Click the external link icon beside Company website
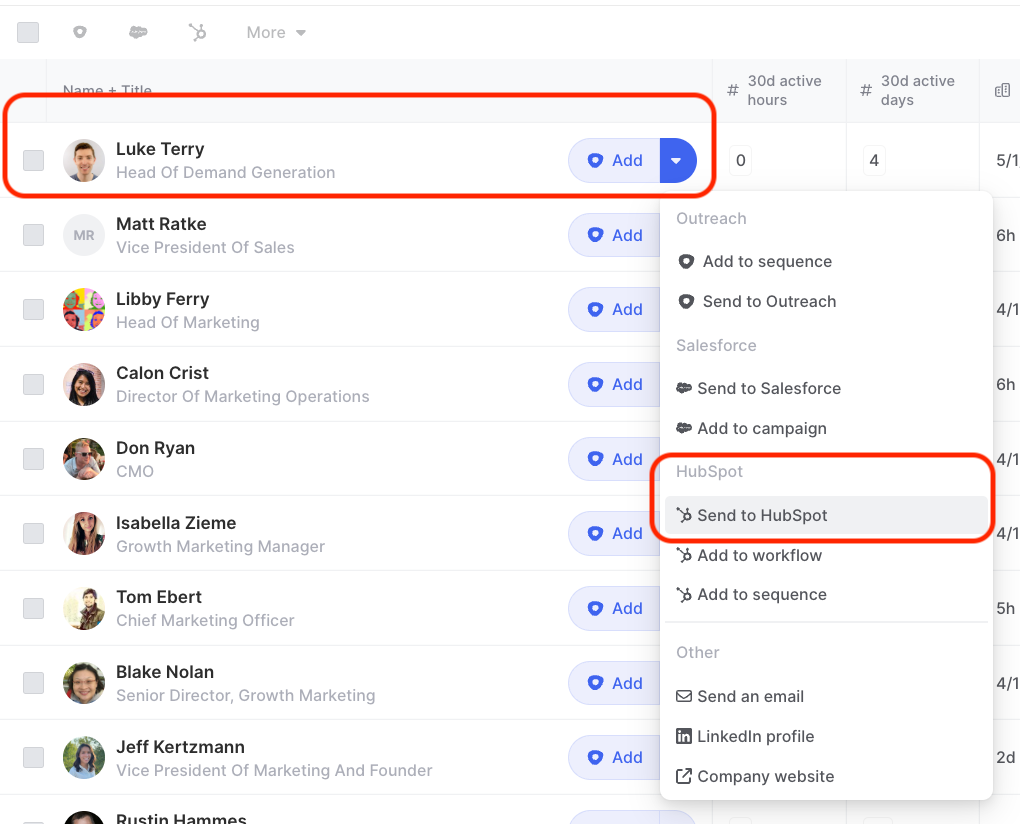This screenshot has height=824, width=1020. click(x=684, y=777)
